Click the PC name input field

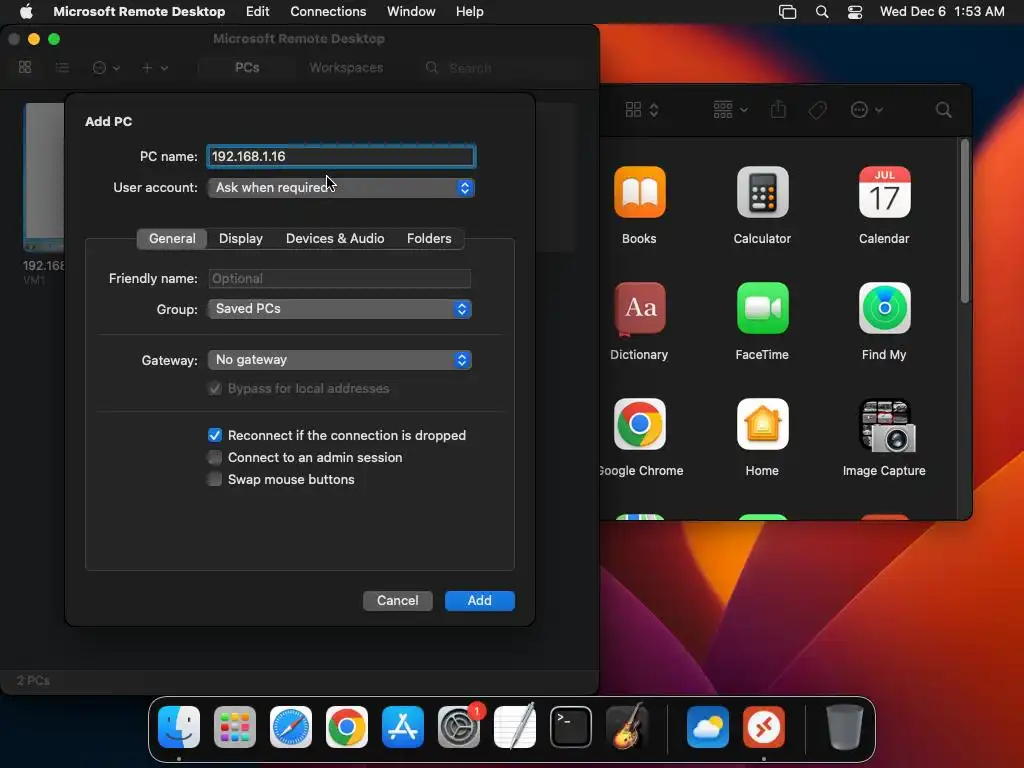point(342,156)
